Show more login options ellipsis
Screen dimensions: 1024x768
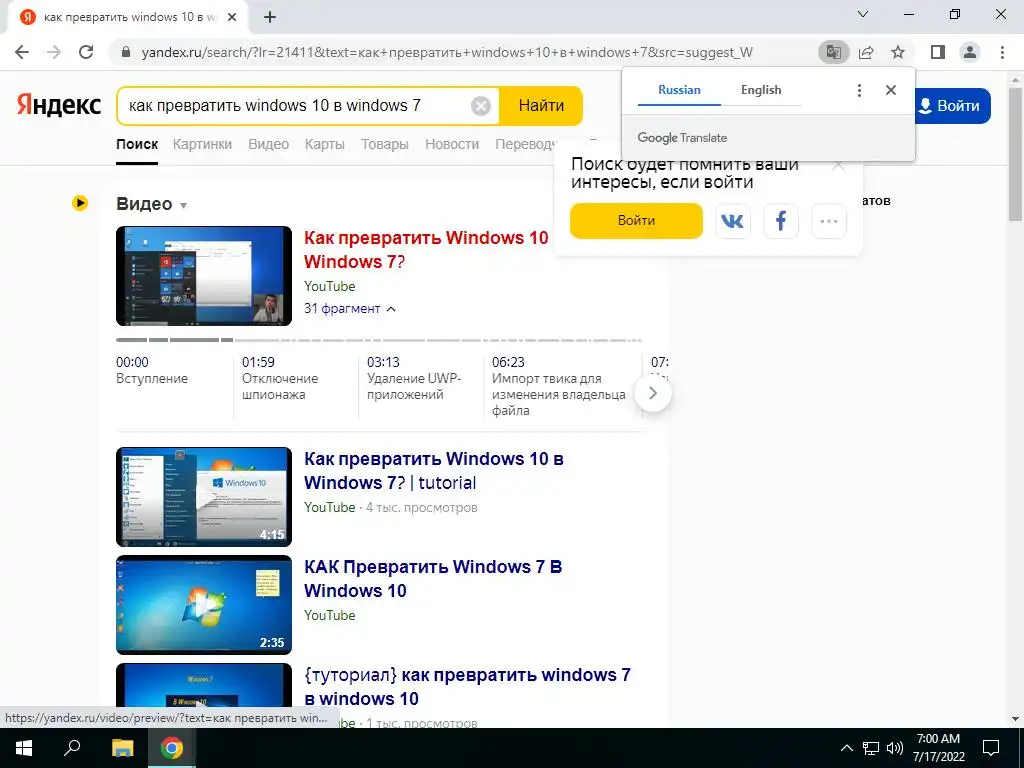click(829, 221)
